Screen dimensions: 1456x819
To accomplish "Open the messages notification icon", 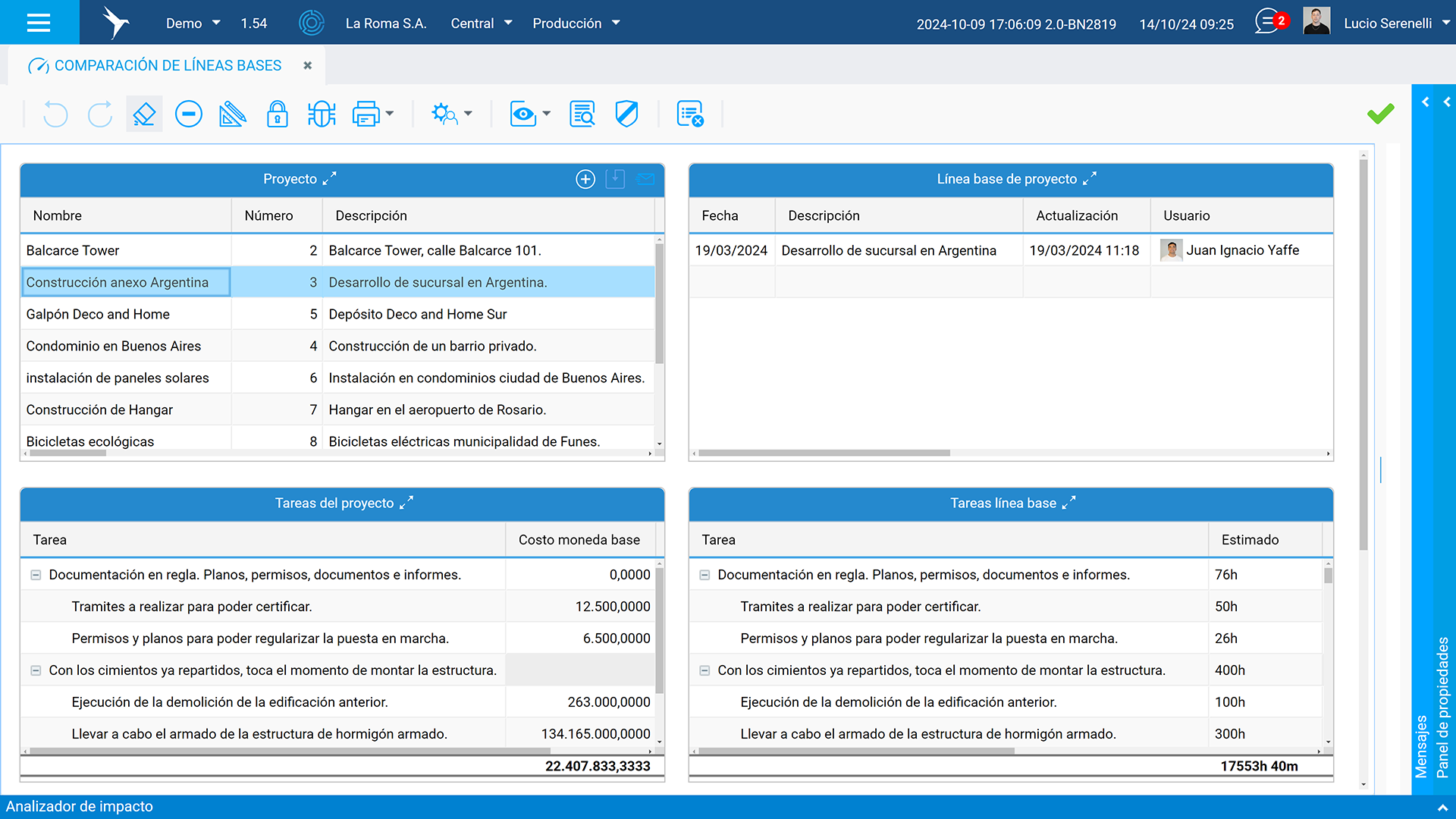I will coord(1269,21).
